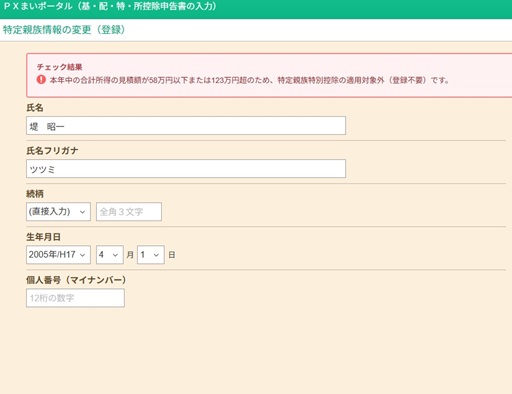Click the error message about 58万円以下
Image resolution: width=512 pixels, height=394 pixels.
point(249,80)
